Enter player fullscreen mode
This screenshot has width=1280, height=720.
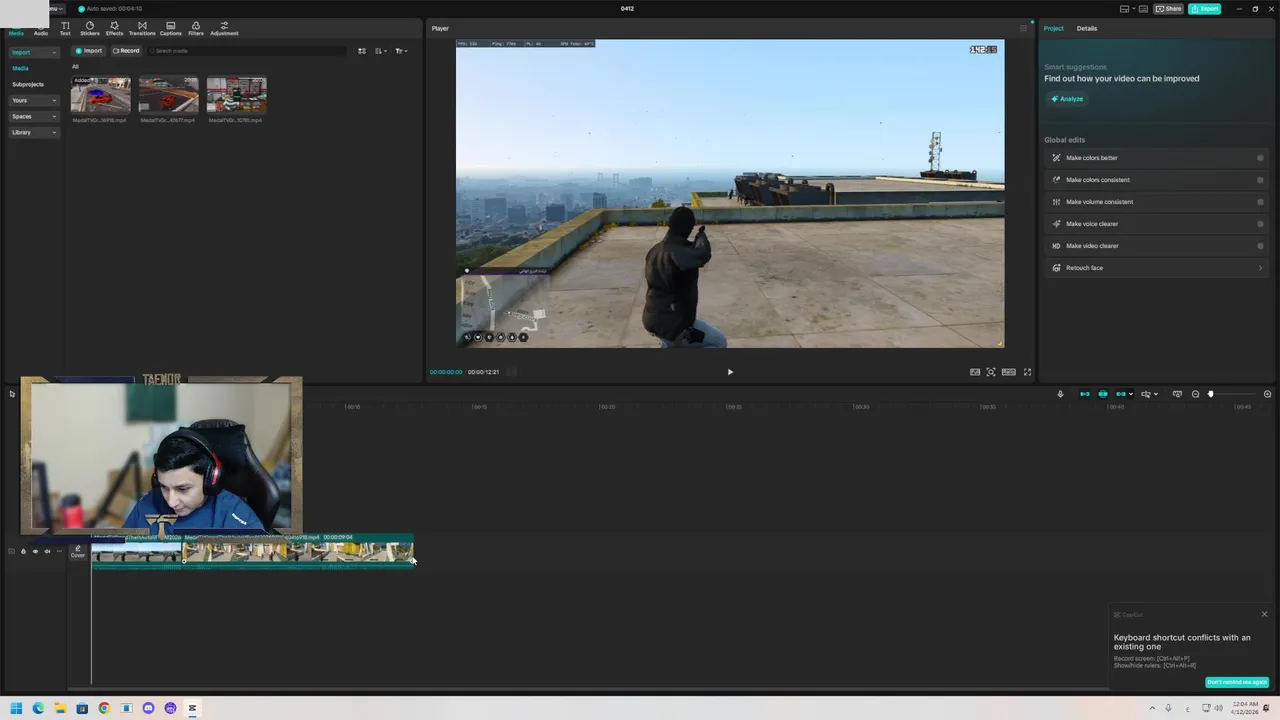click(x=1027, y=372)
